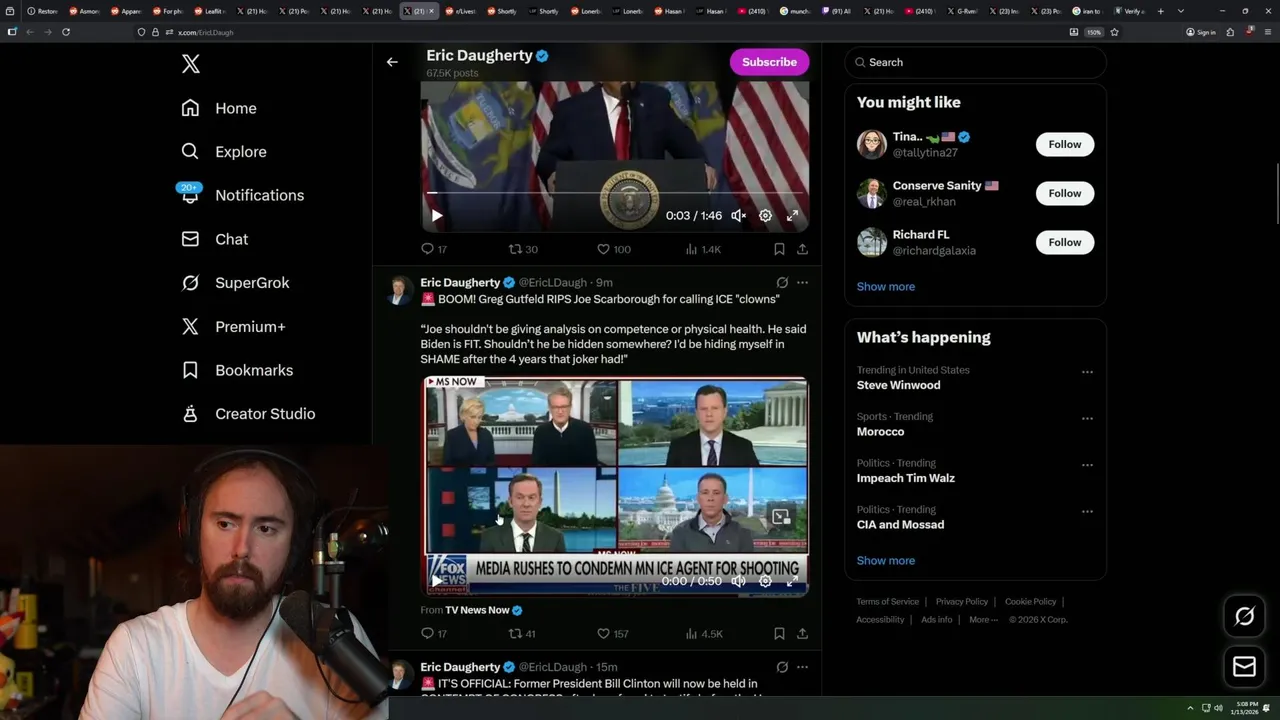Repost the Gutfeld post with 41 reposts

click(523, 634)
